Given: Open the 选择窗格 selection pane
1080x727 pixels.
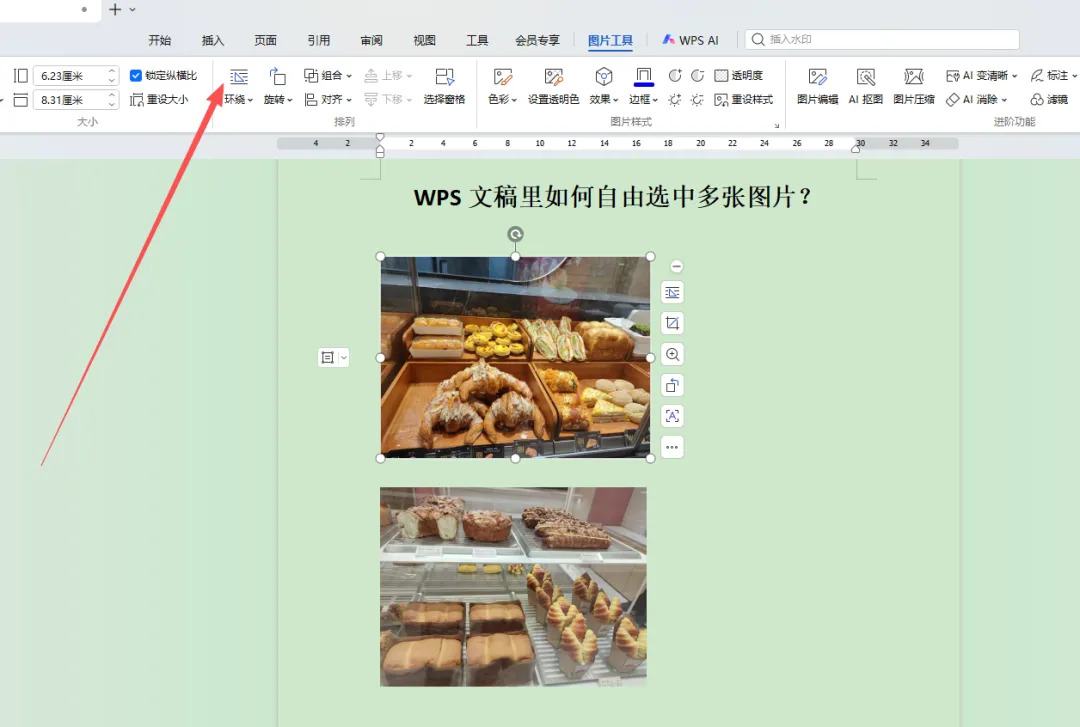Looking at the screenshot, I should [444, 86].
